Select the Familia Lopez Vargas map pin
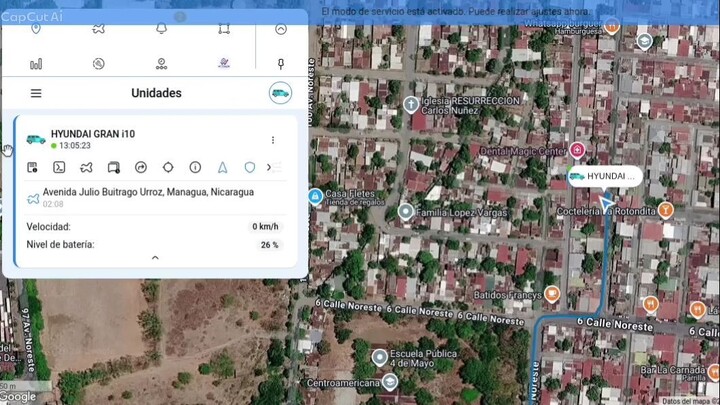This screenshot has width=720, height=405. pos(405,212)
